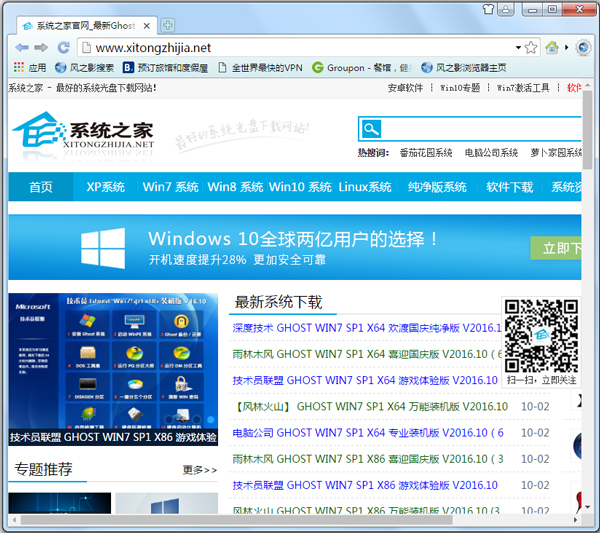Image resolution: width=600 pixels, height=533 pixels.
Task: Open 技术员联盟 WIN7 X86 游戏体验版 link
Action: 365,485
